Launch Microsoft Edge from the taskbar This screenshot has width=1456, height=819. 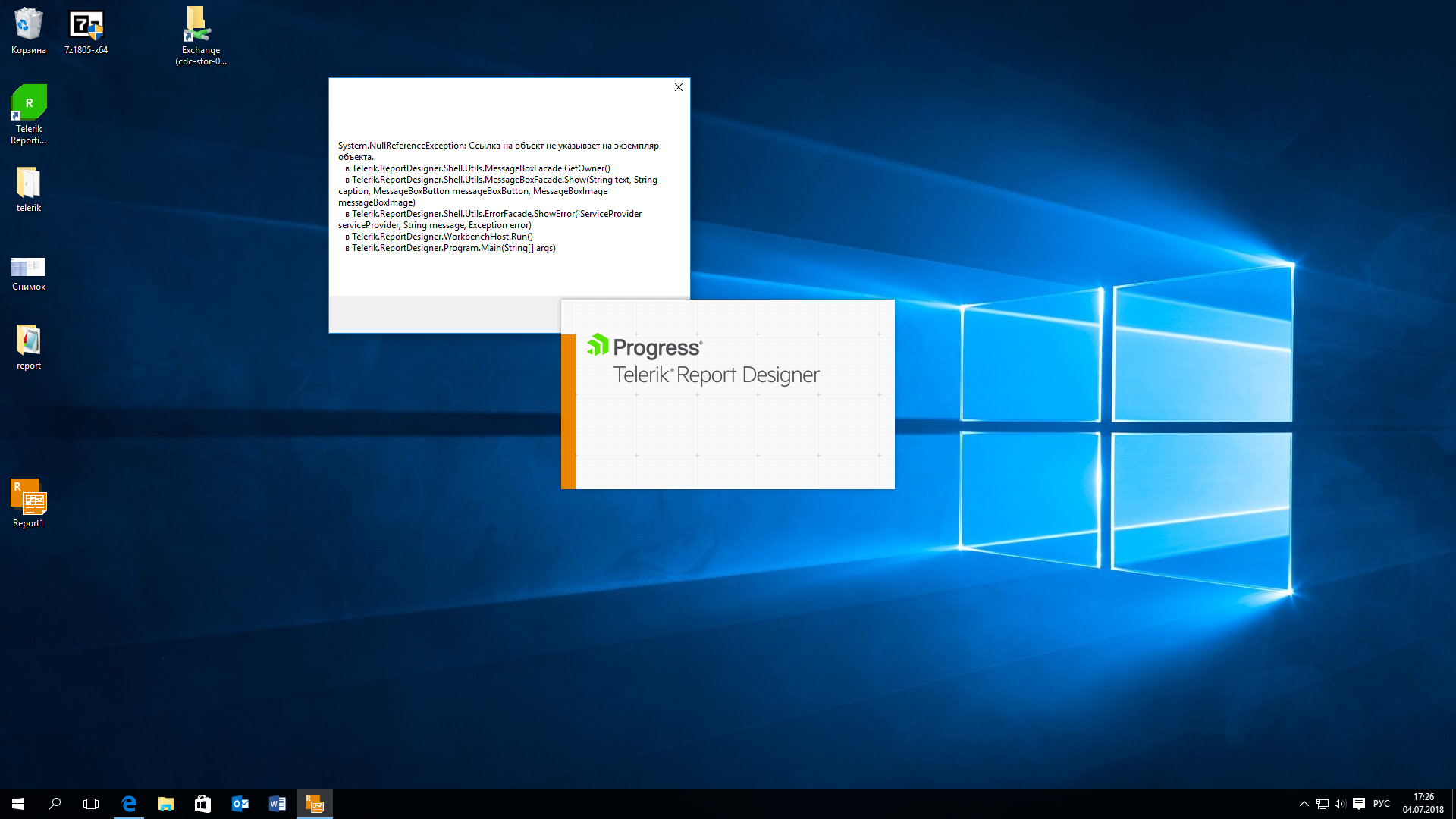point(129,804)
